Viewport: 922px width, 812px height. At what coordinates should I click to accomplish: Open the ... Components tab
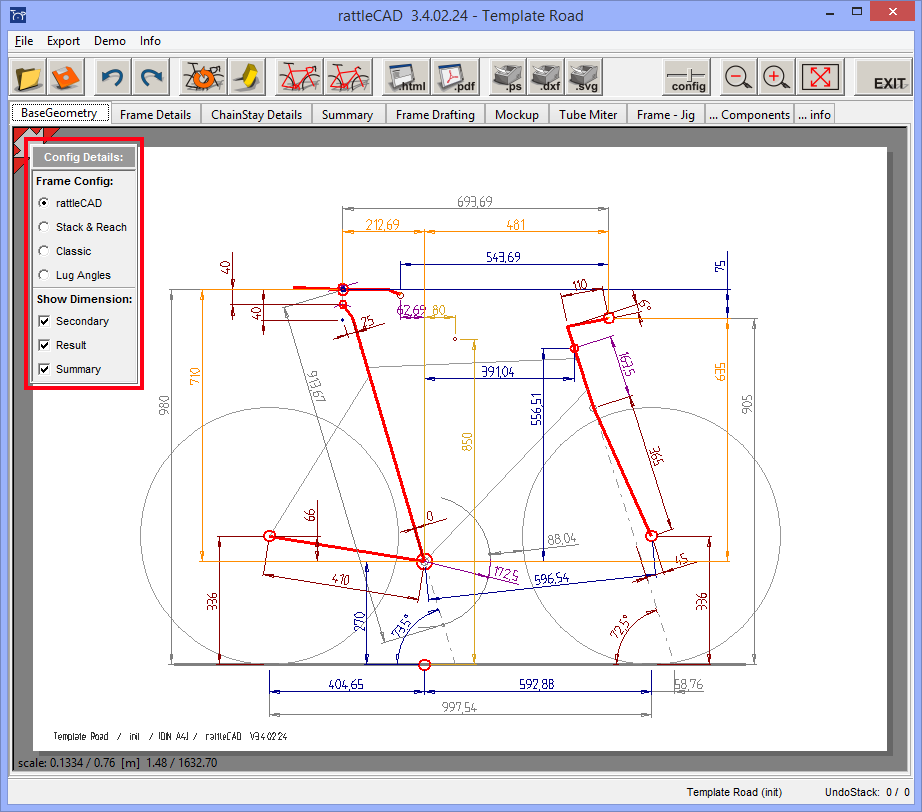(749, 115)
